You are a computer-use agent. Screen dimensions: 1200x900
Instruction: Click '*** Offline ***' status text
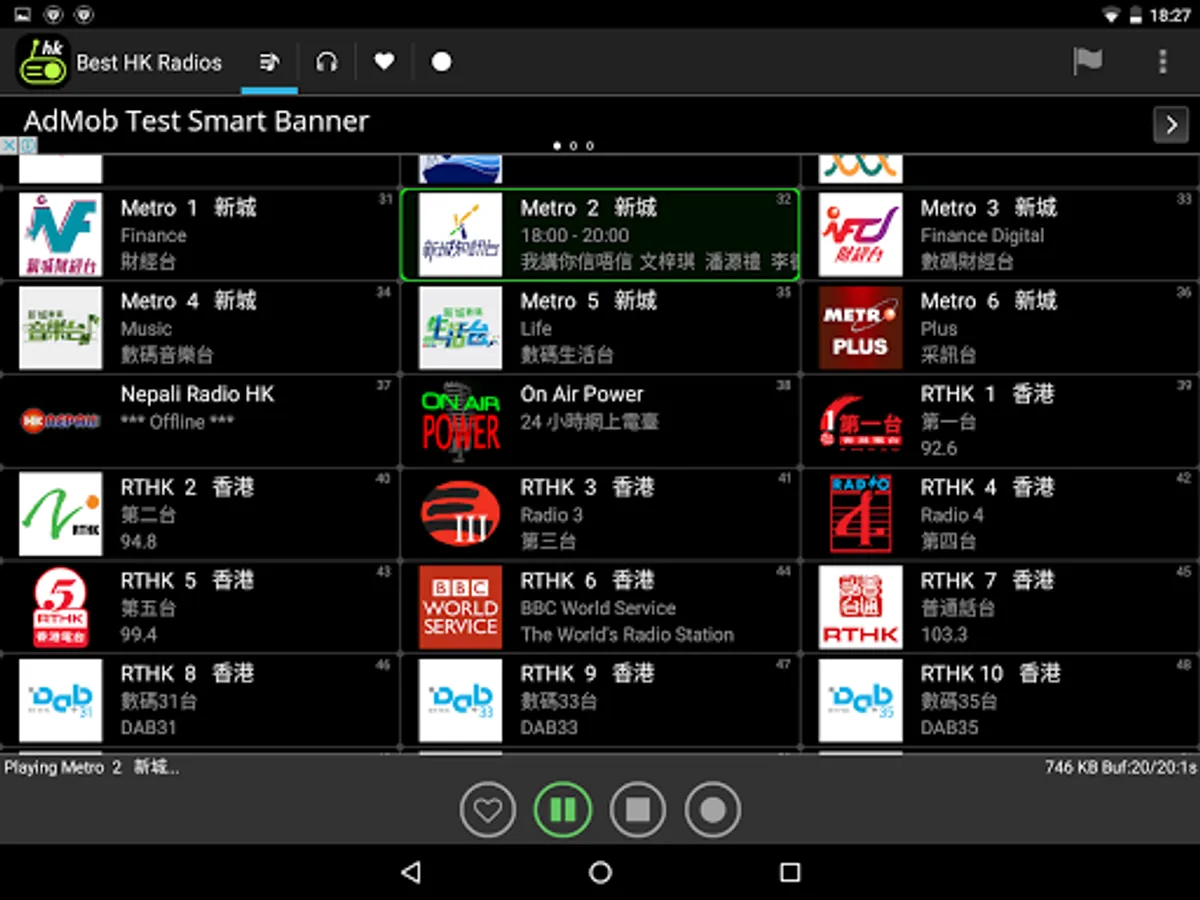pyautogui.click(x=177, y=422)
